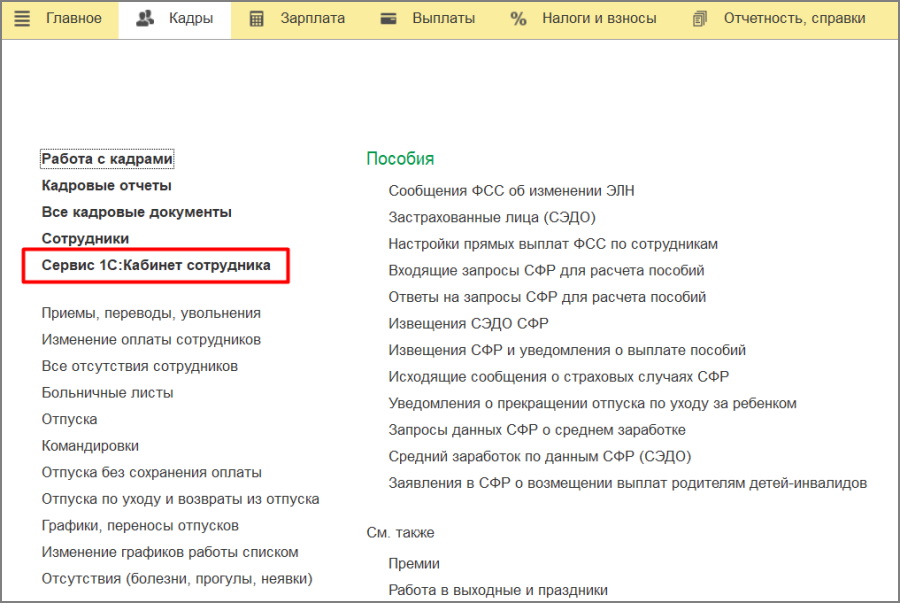Open the Главное section
This screenshot has height=603, width=900.
point(73,18)
